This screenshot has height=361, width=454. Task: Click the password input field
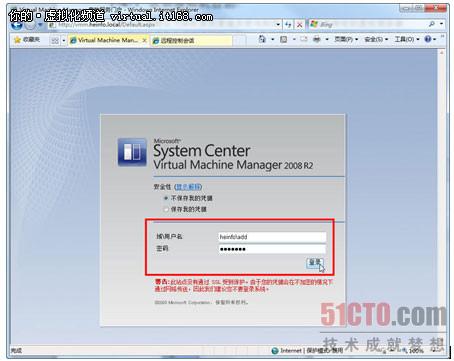pyautogui.click(x=272, y=249)
